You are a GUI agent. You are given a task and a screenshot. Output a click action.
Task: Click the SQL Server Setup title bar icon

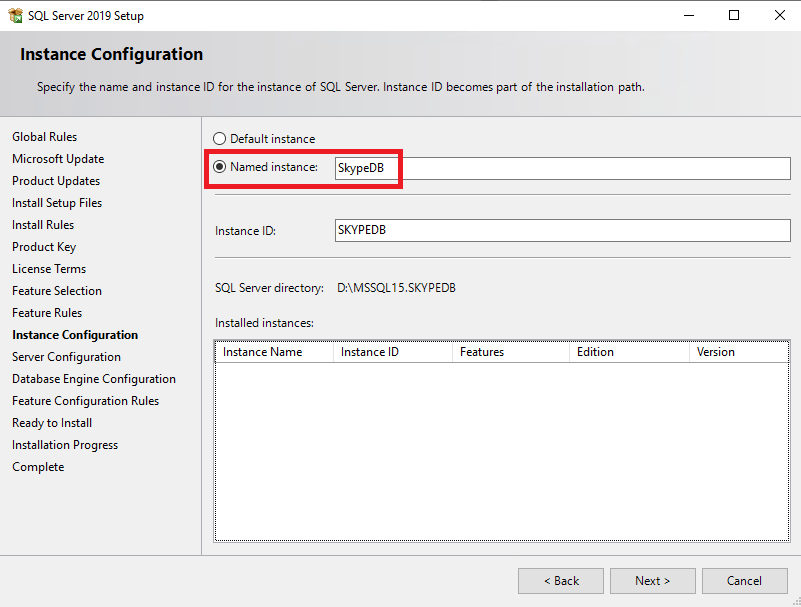15,15
